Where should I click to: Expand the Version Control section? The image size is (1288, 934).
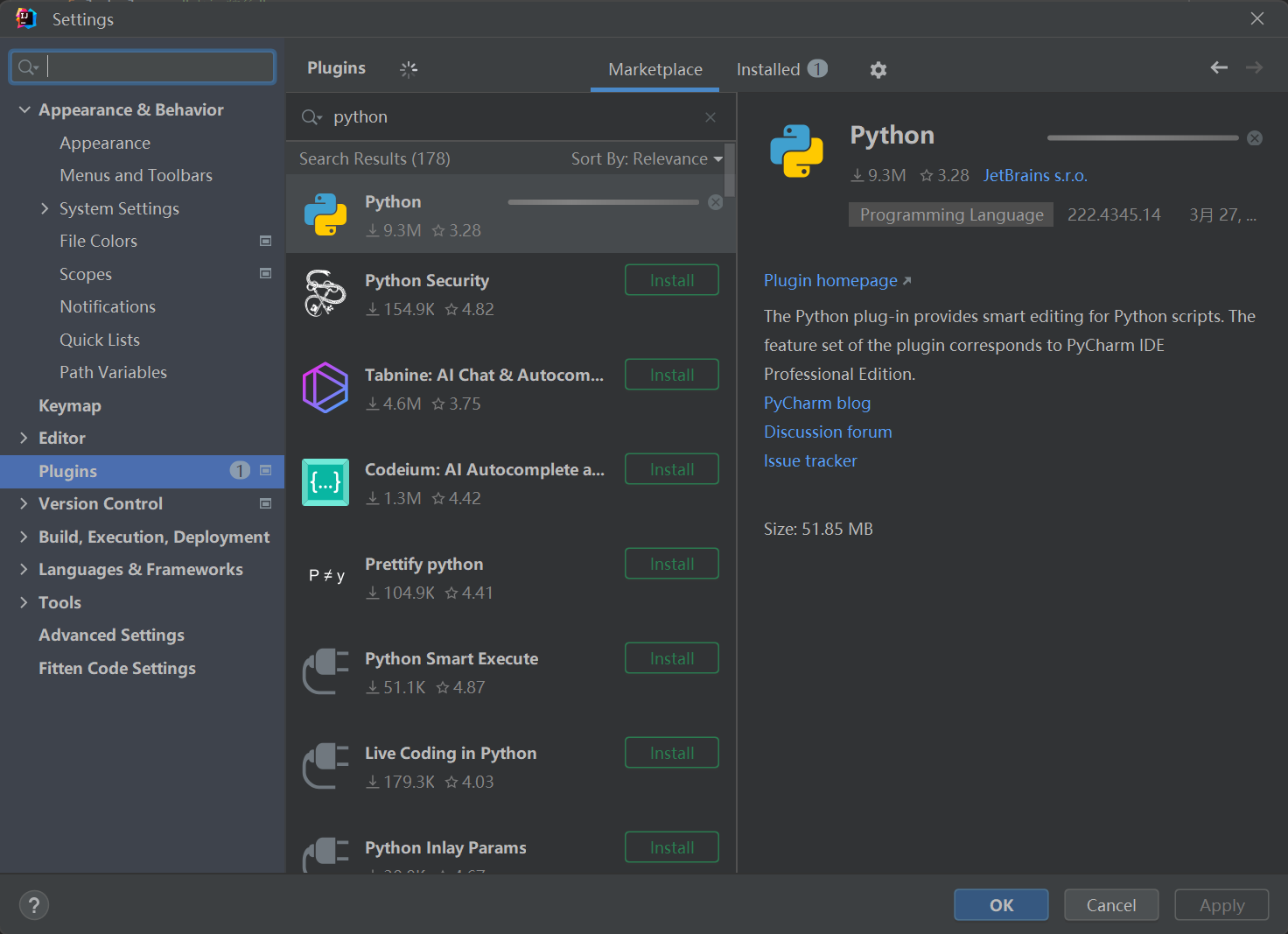click(24, 503)
